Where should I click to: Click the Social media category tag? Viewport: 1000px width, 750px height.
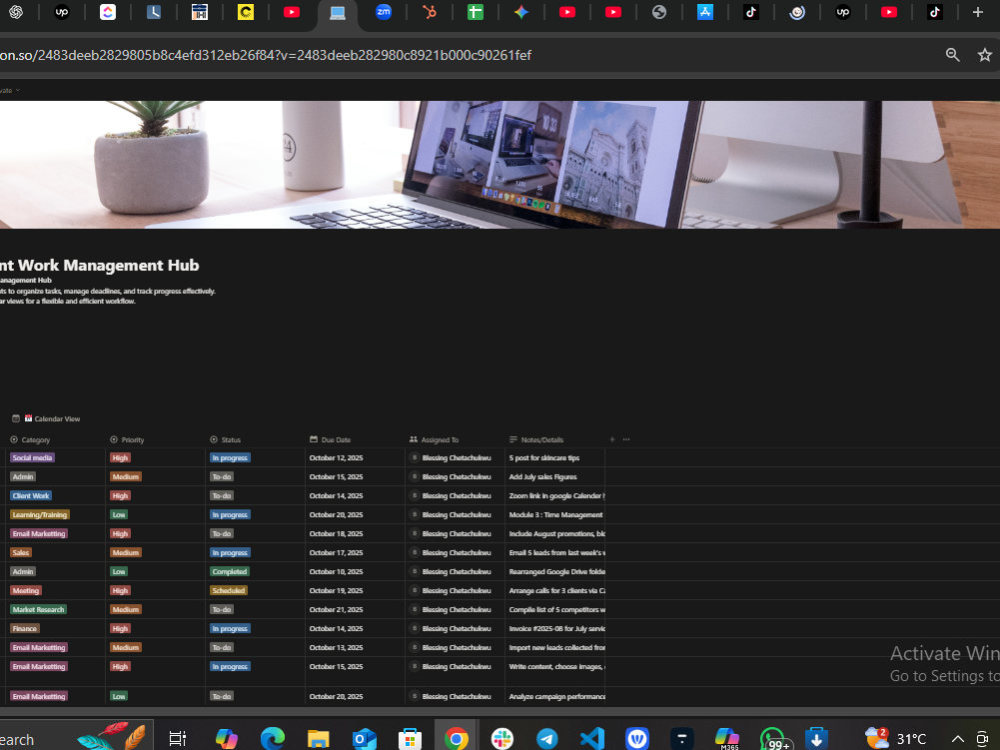(x=33, y=458)
